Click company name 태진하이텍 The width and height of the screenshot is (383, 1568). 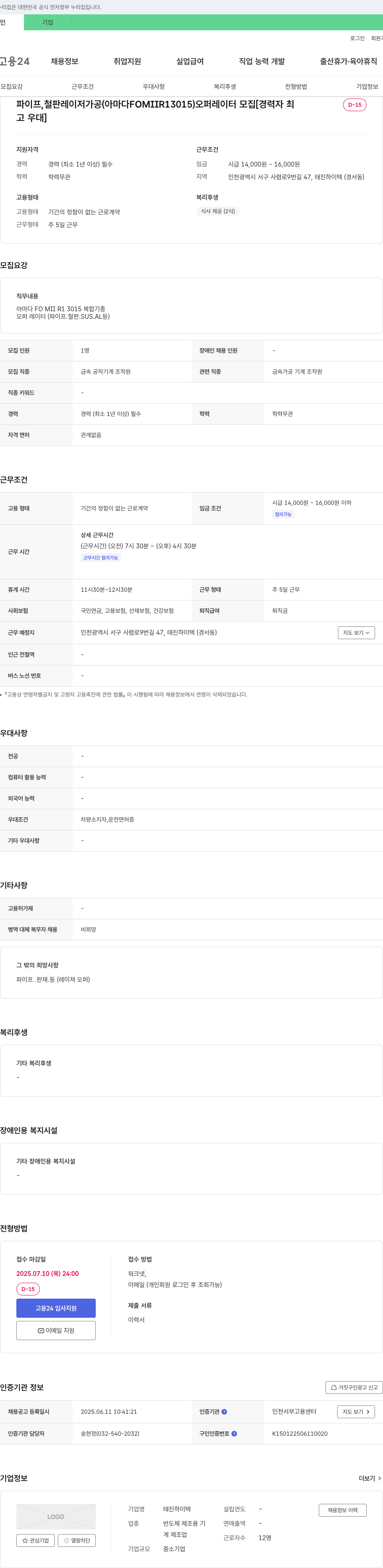coord(177,1509)
